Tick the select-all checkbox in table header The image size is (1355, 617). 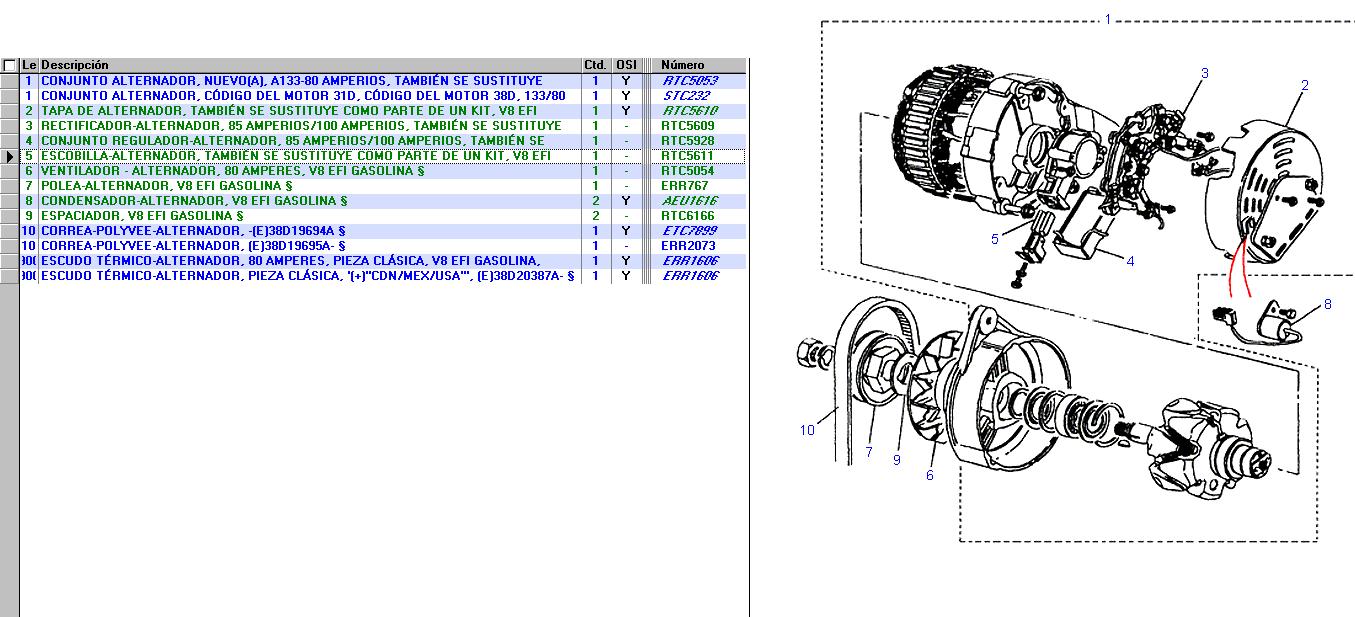pyautogui.click(x=9, y=65)
